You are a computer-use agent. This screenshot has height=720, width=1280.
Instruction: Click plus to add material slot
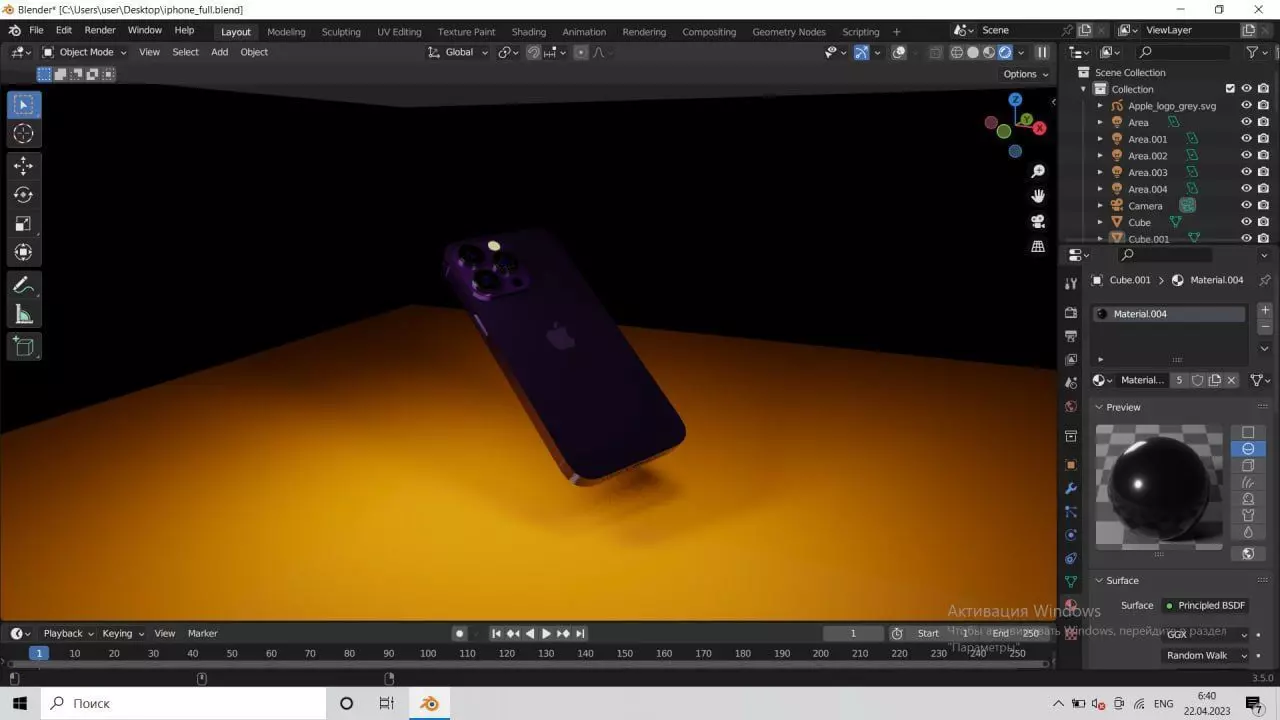pyautogui.click(x=1265, y=311)
